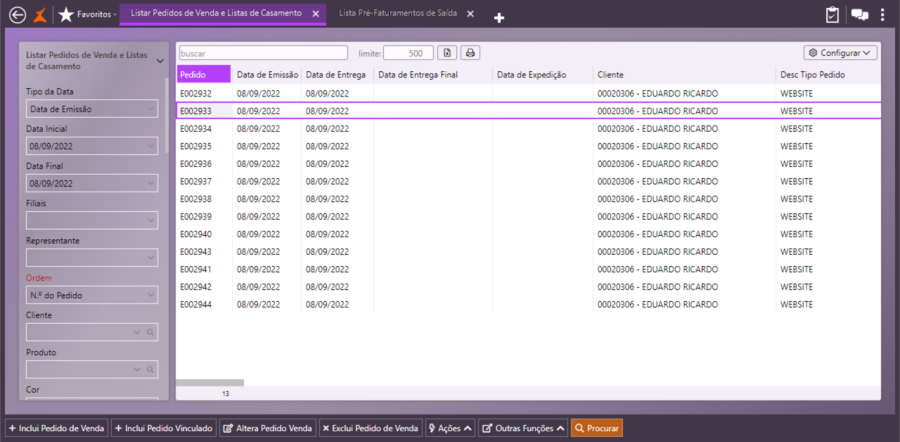This screenshot has width=900, height=442.
Task: Click the Cliente field search magnifier
Action: point(151,332)
